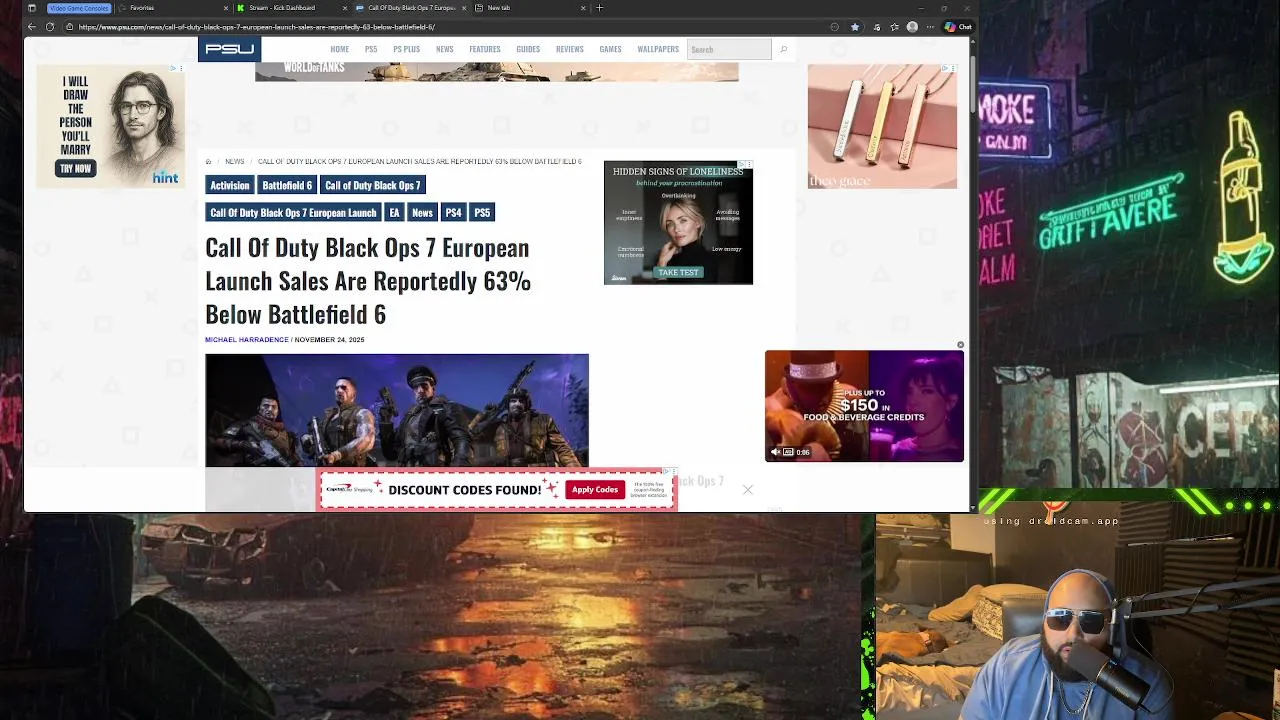Open the HOME menu item

(339, 49)
